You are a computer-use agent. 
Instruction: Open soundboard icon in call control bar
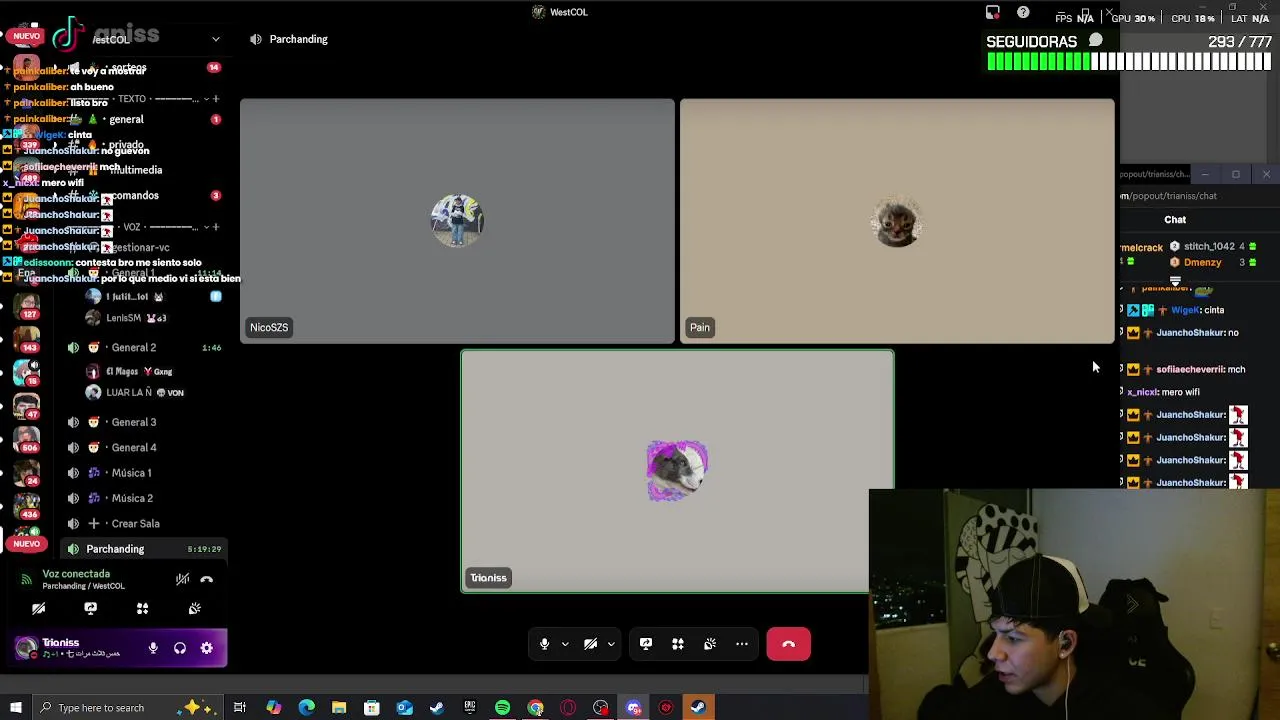(710, 644)
